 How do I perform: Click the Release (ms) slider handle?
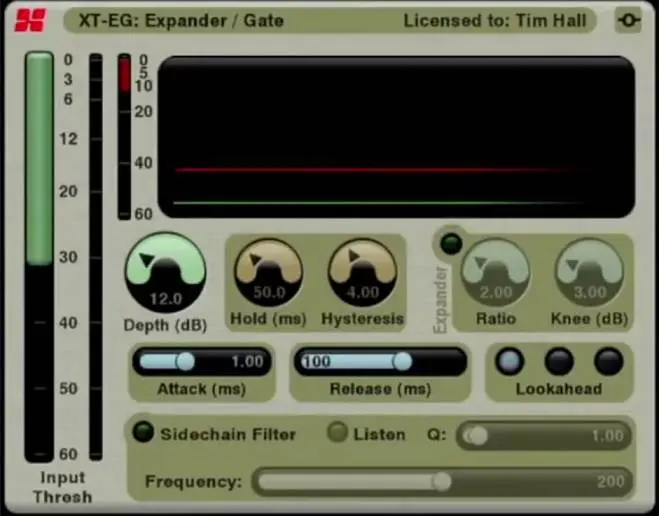point(402,361)
